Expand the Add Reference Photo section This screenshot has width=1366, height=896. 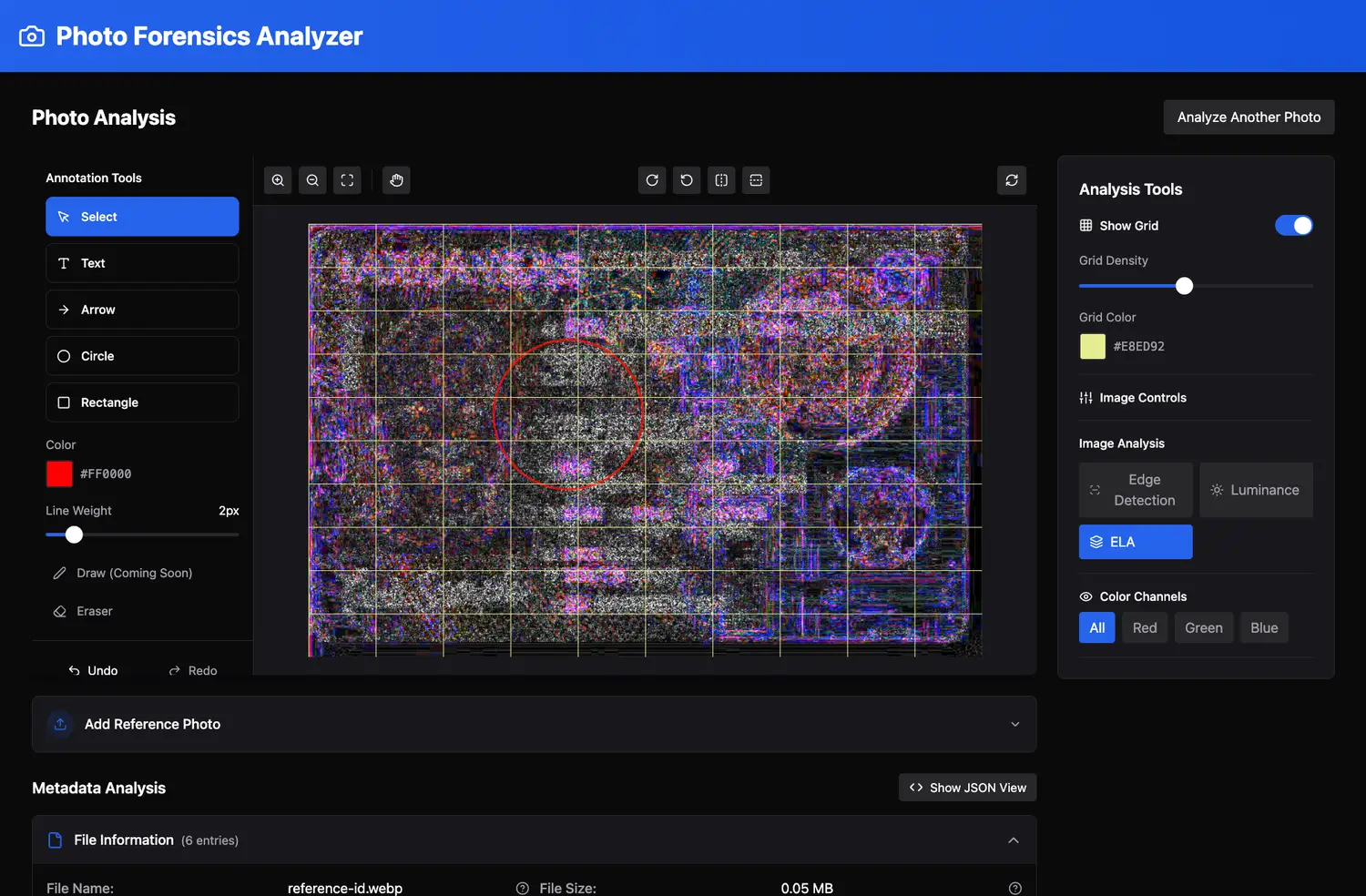(534, 724)
